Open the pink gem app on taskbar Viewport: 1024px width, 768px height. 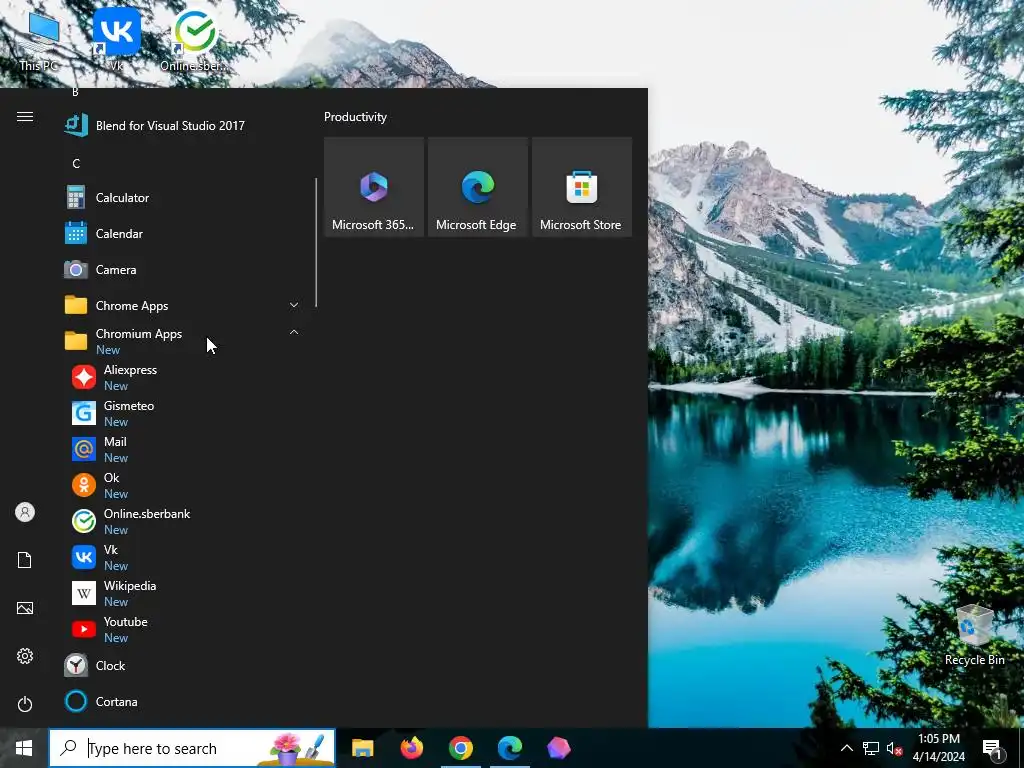click(558, 748)
